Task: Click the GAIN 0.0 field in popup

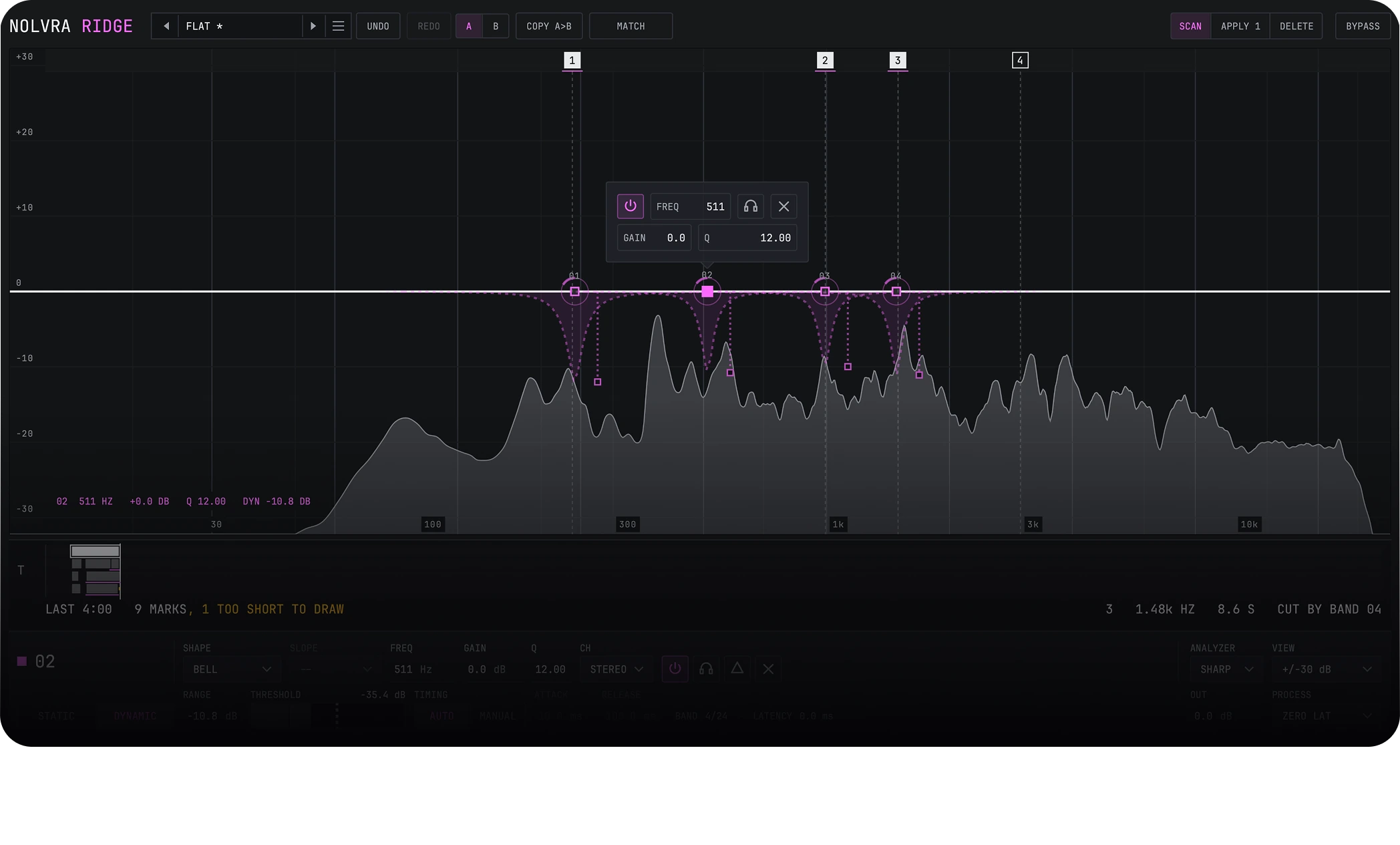Action: tap(654, 238)
